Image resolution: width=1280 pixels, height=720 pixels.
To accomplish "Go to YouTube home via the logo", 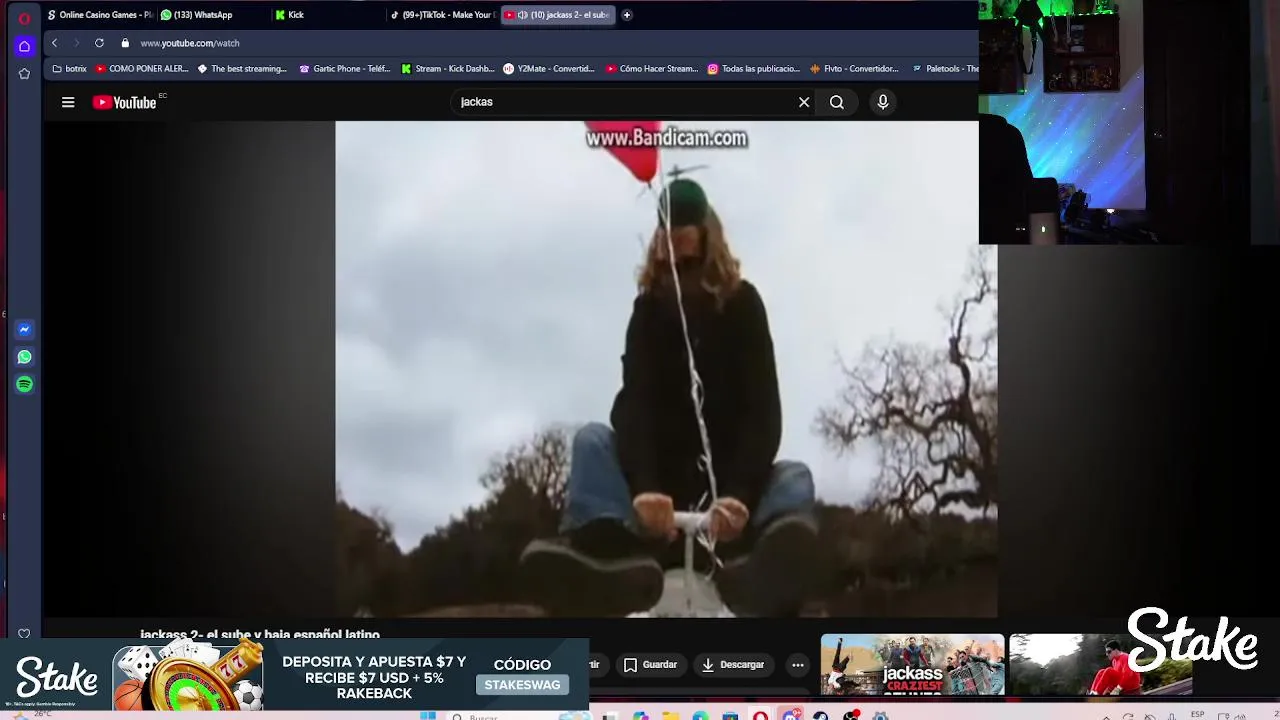I will pyautogui.click(x=125, y=102).
